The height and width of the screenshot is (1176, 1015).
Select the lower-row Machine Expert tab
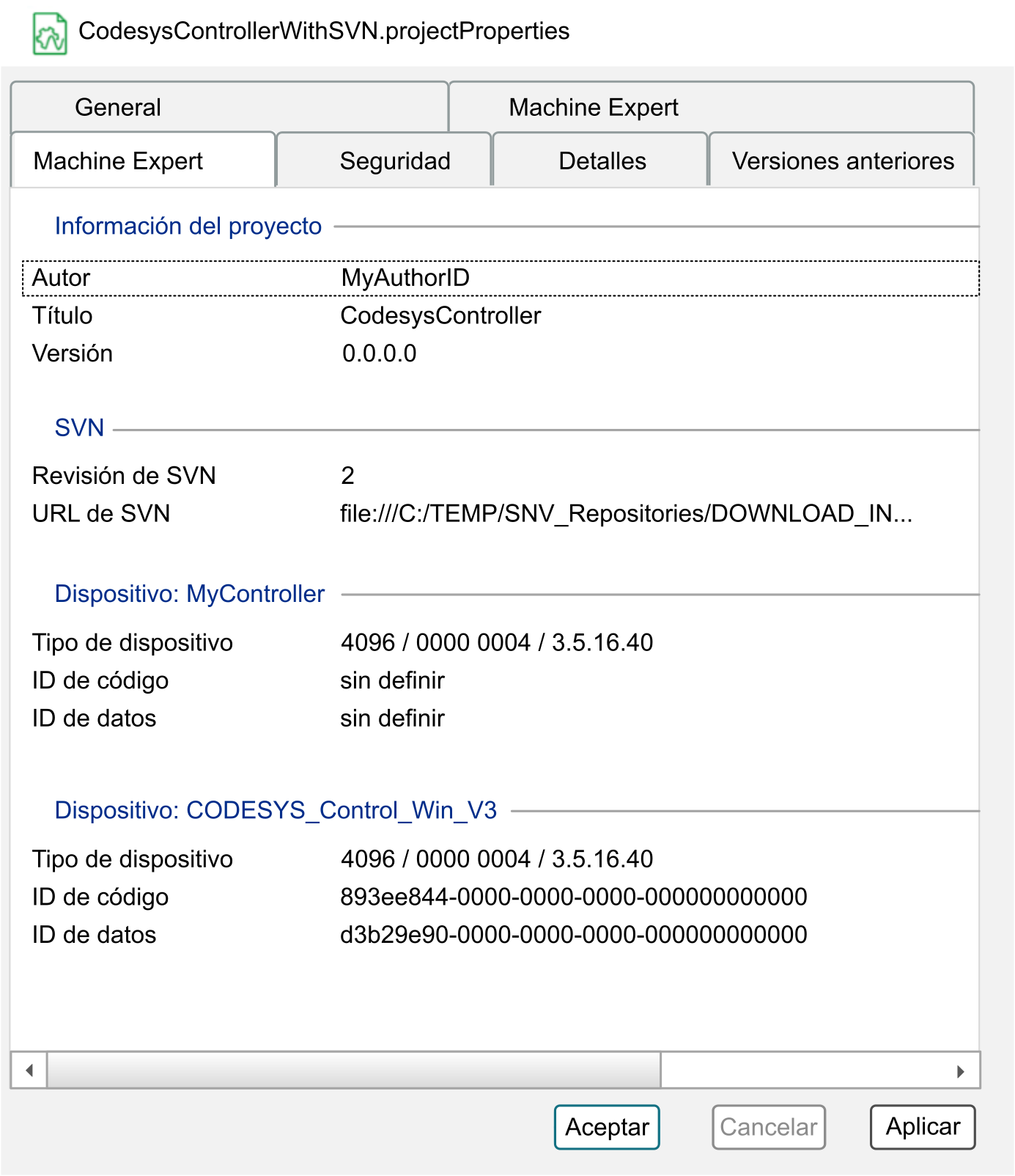pyautogui.click(x=143, y=161)
